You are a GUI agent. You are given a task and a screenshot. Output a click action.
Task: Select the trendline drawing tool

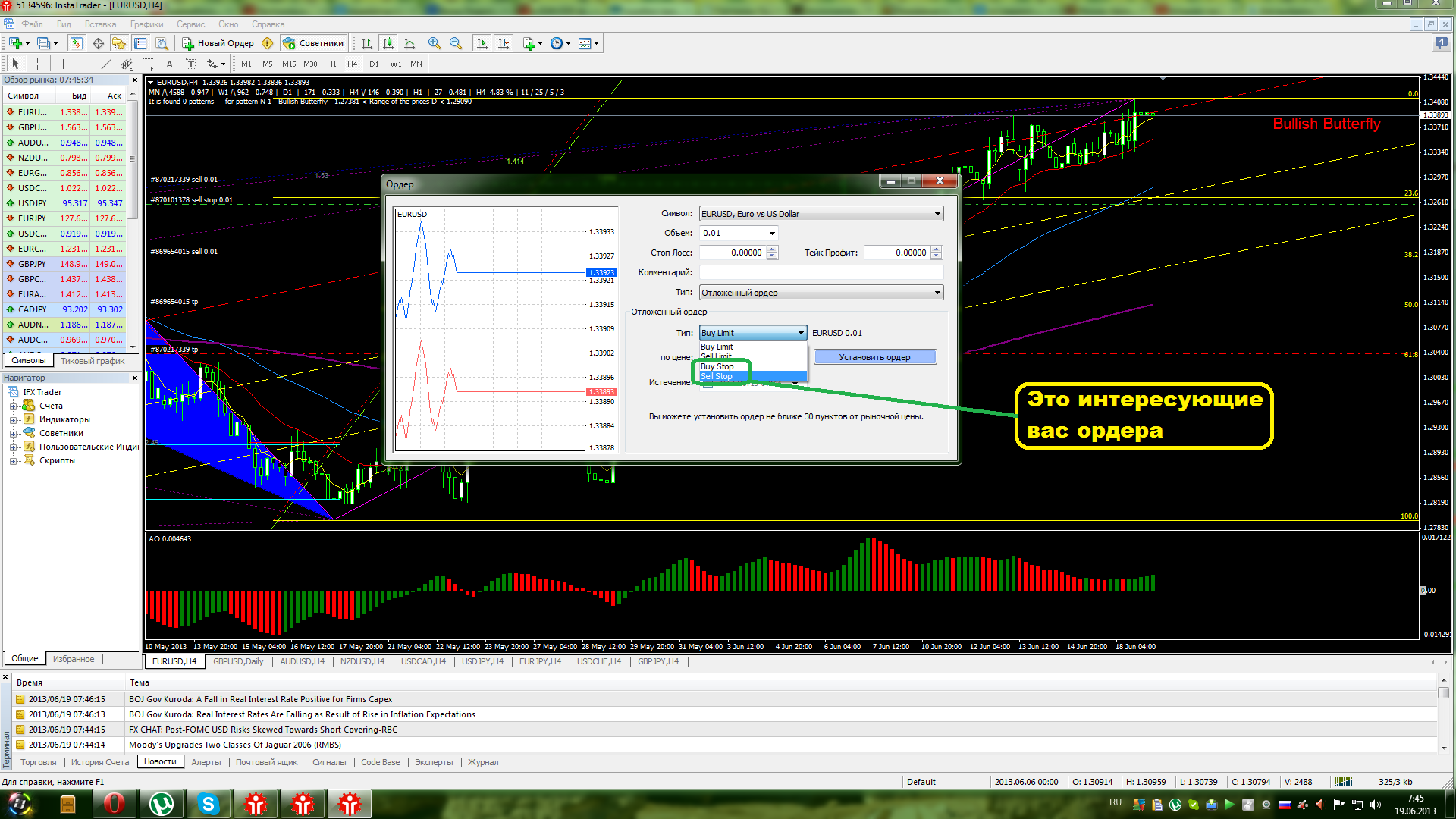pyautogui.click(x=105, y=64)
